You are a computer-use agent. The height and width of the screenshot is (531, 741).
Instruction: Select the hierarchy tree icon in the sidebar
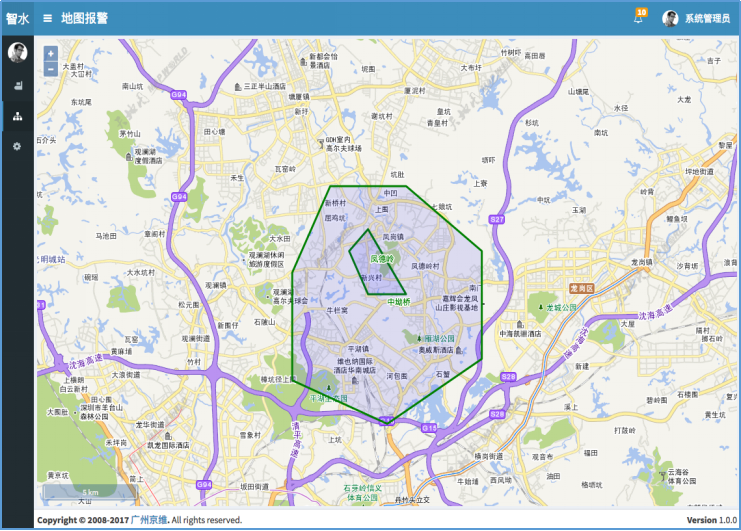pyautogui.click(x=17, y=116)
